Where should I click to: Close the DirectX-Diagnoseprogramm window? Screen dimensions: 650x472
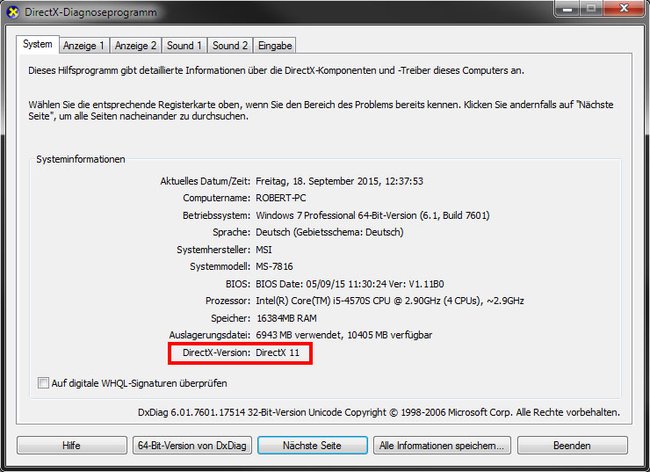tap(623, 8)
